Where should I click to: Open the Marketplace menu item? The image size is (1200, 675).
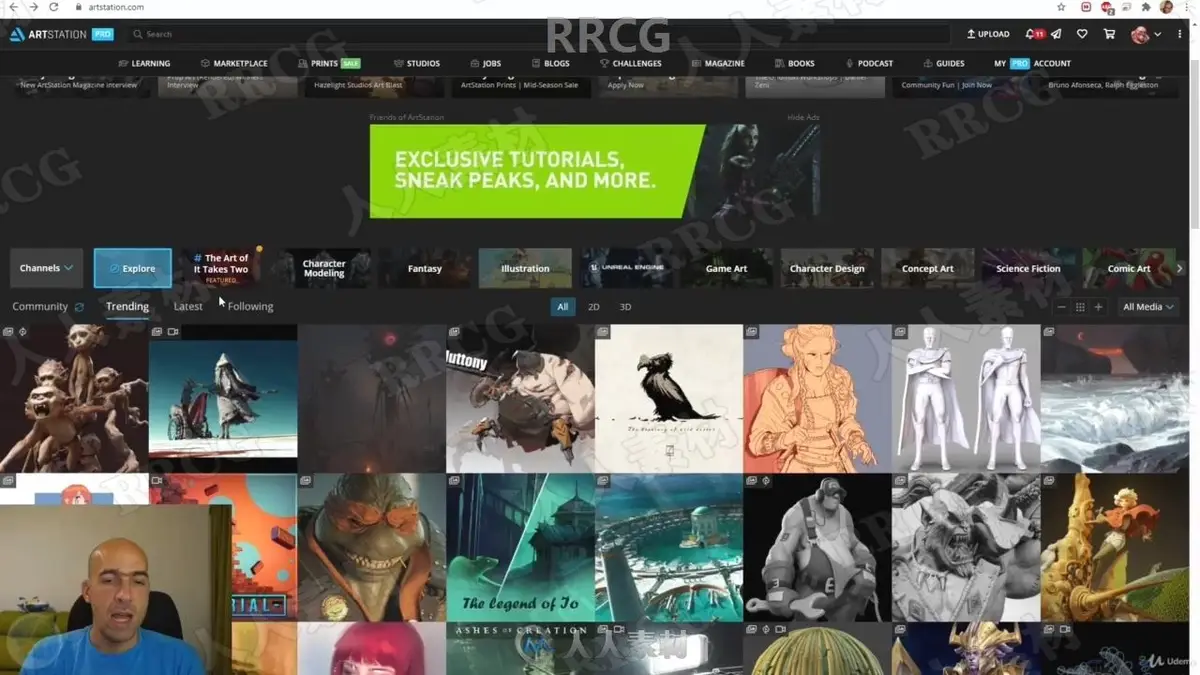click(234, 63)
